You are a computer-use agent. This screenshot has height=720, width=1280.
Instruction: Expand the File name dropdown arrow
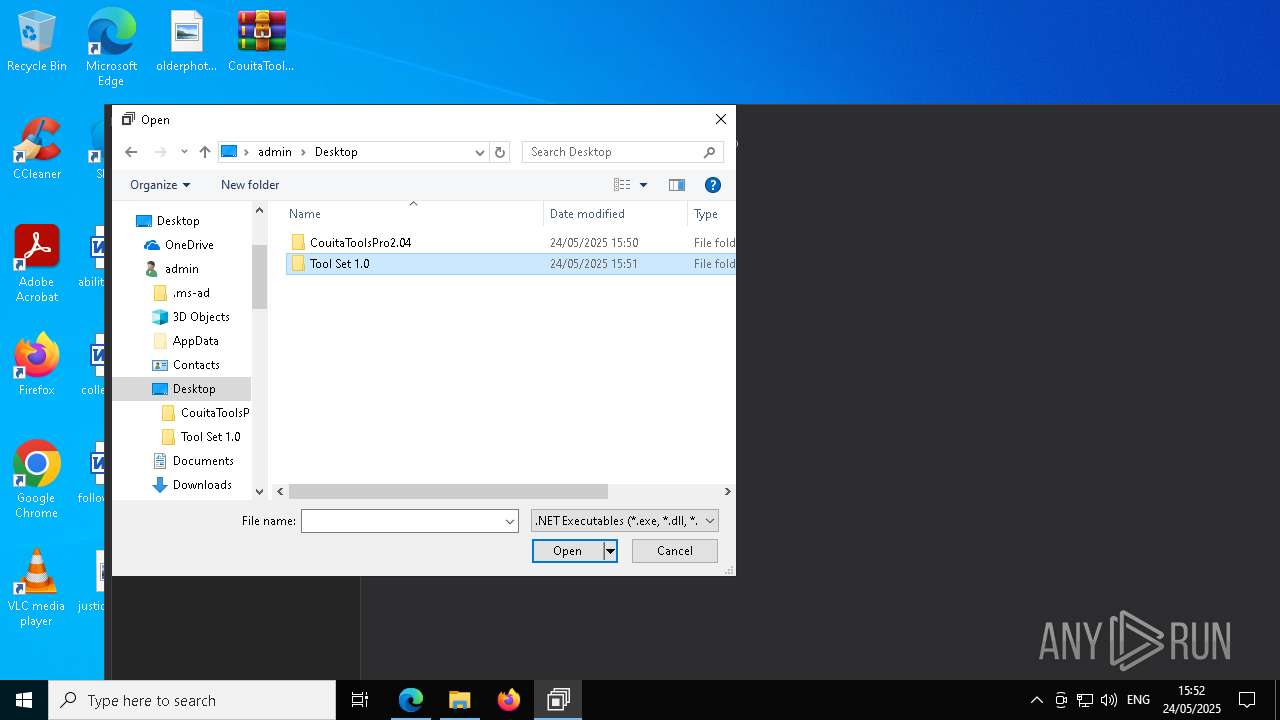click(x=510, y=521)
